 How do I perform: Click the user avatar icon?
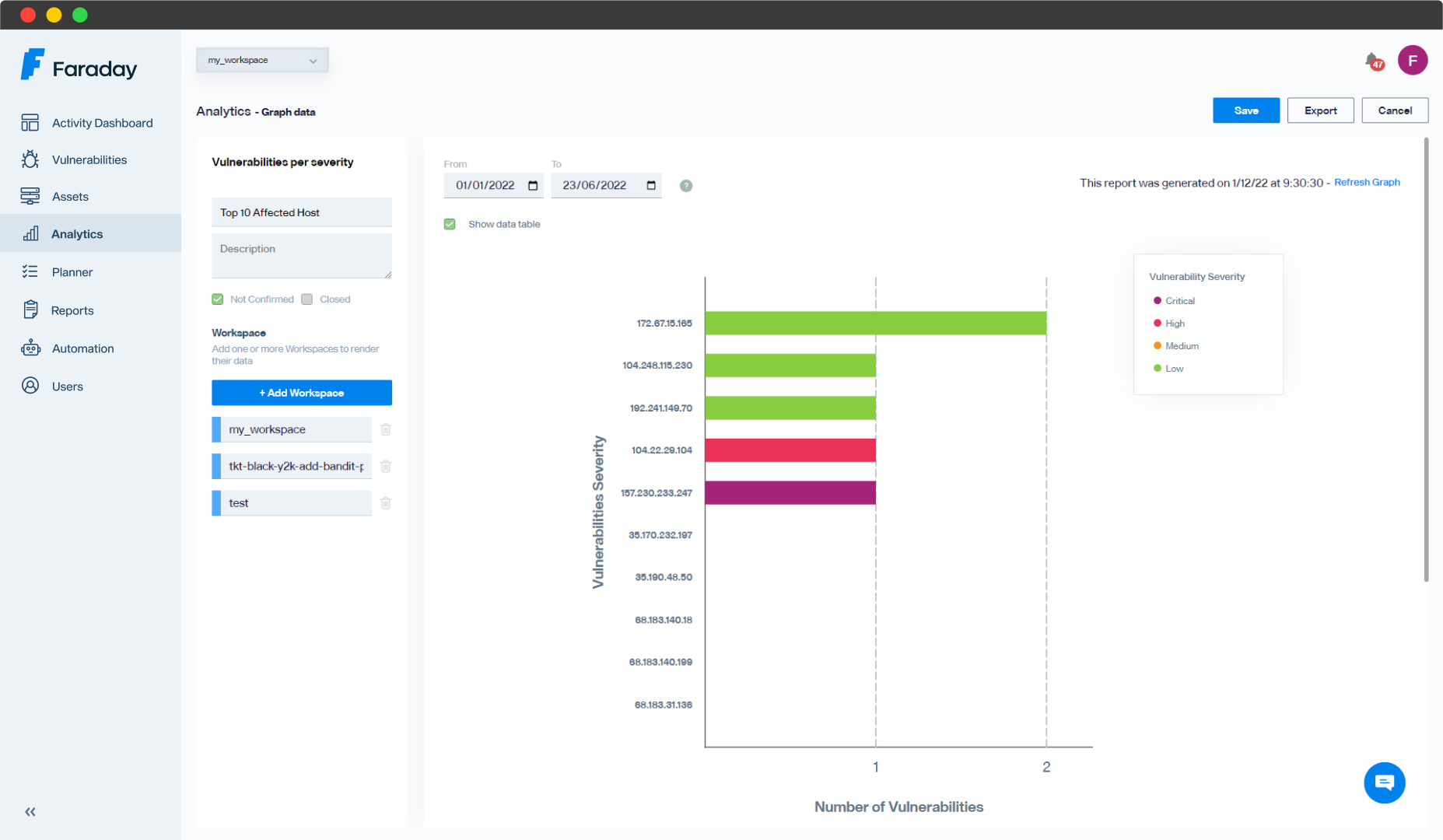[x=1412, y=61]
